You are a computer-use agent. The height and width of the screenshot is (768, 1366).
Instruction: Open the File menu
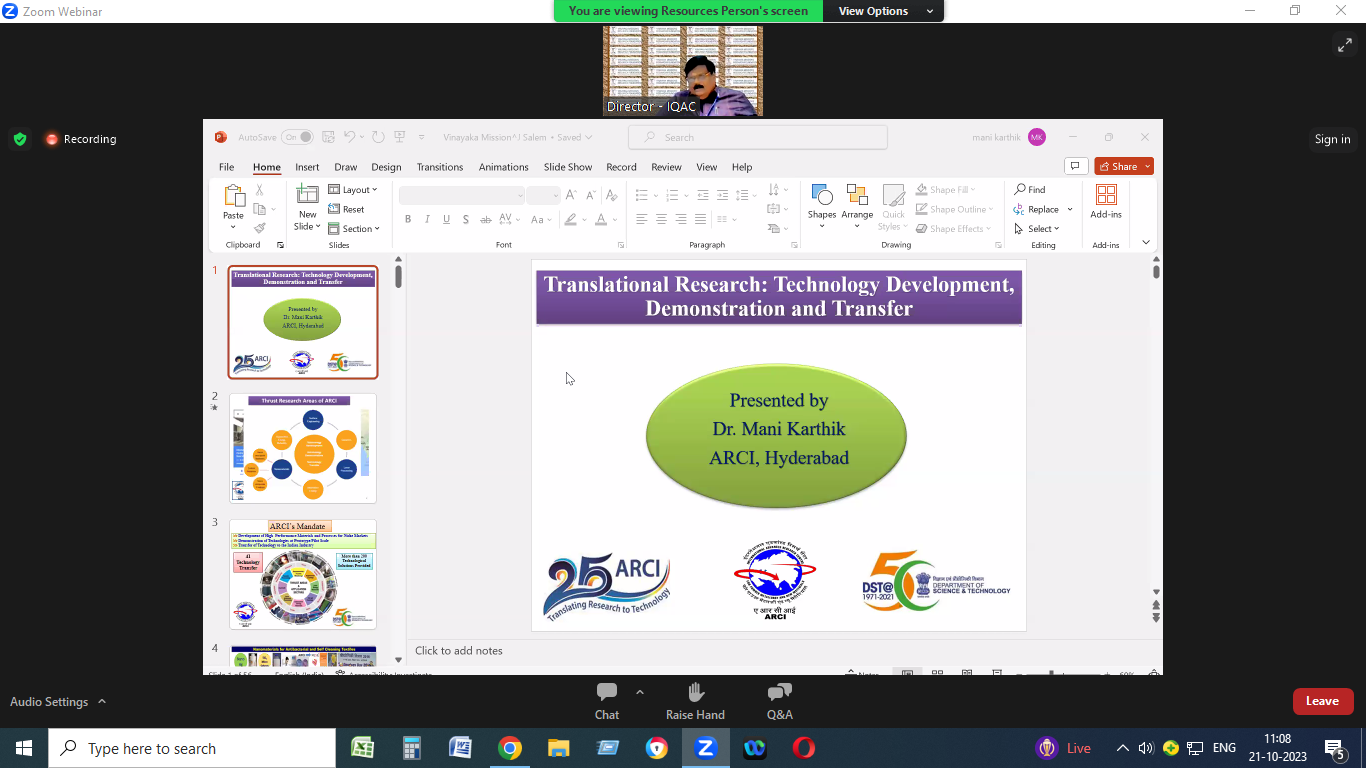click(x=227, y=167)
